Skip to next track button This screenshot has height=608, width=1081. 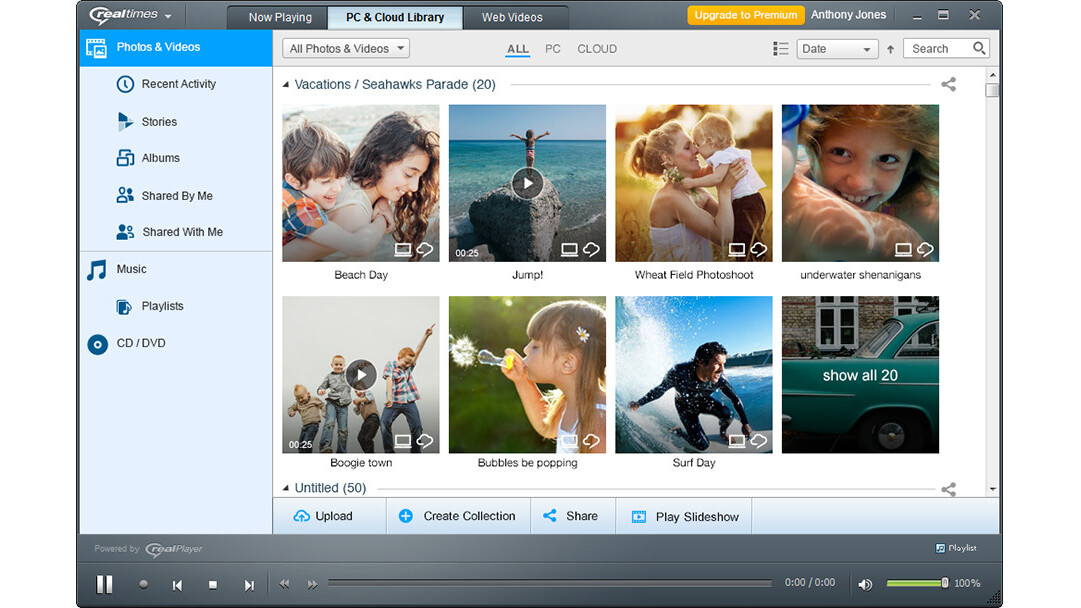coord(249,585)
